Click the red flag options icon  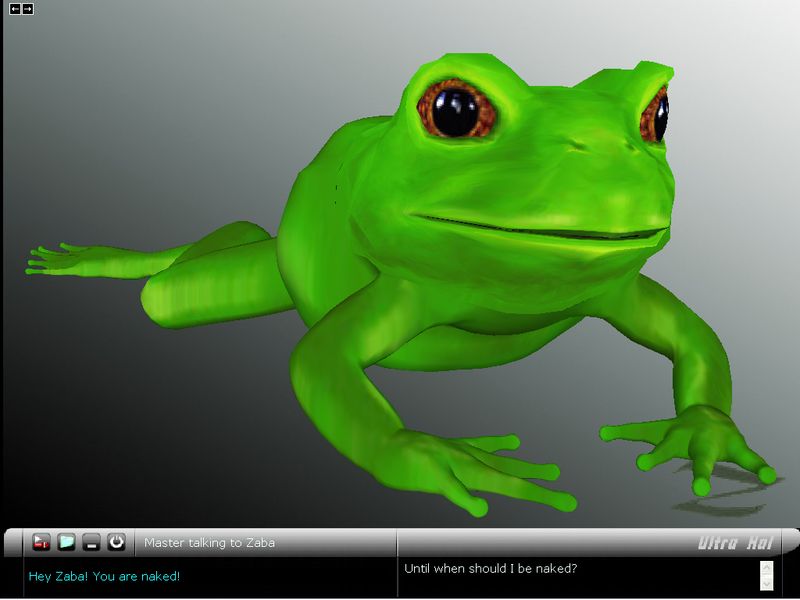(x=41, y=542)
